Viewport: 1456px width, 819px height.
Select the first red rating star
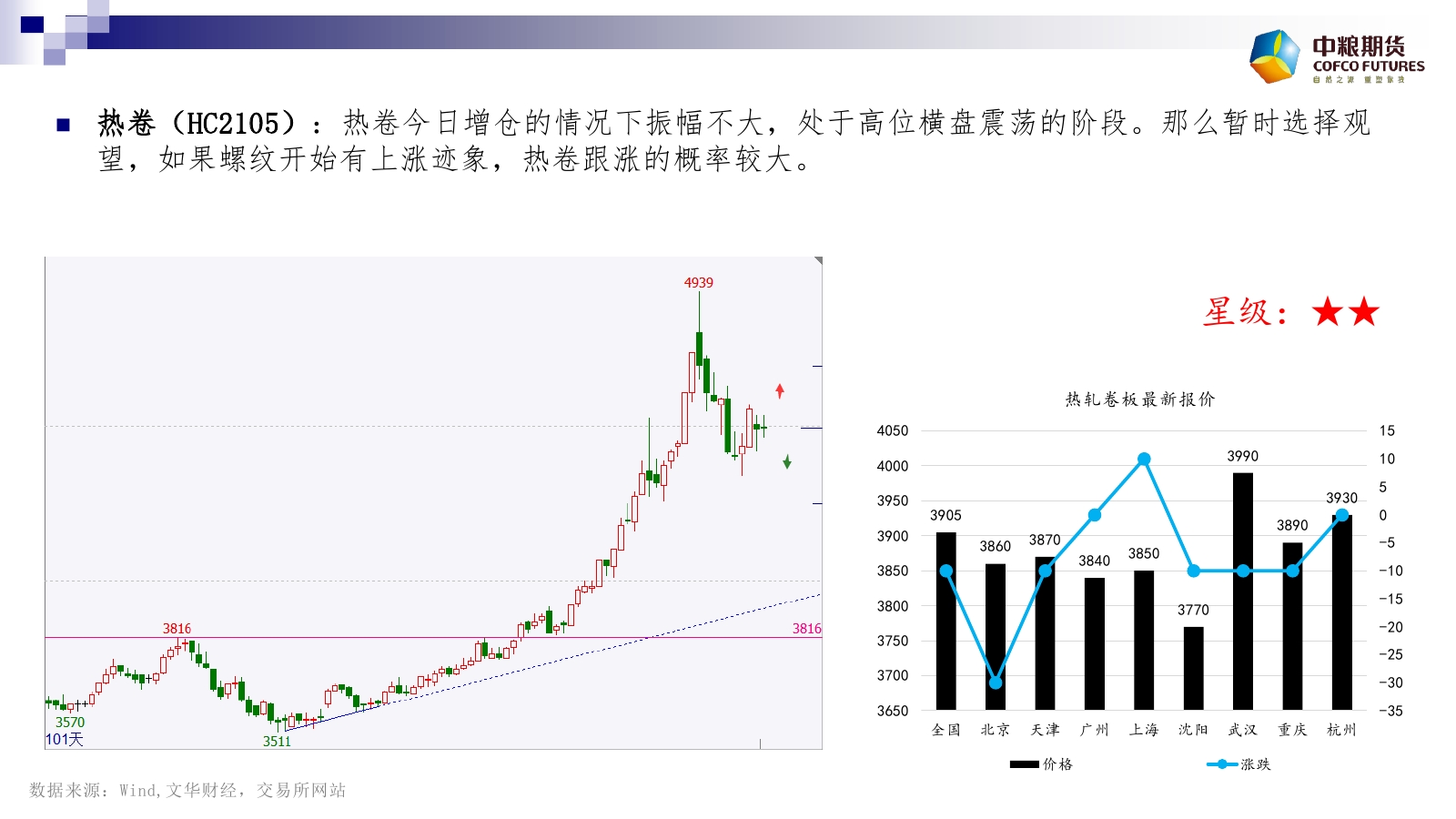click(x=1328, y=312)
